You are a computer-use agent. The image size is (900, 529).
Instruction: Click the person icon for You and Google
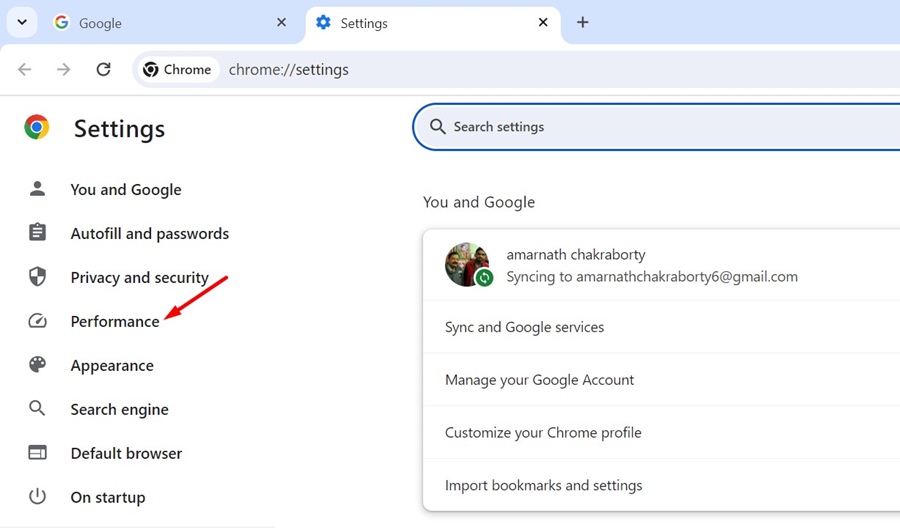click(37, 189)
